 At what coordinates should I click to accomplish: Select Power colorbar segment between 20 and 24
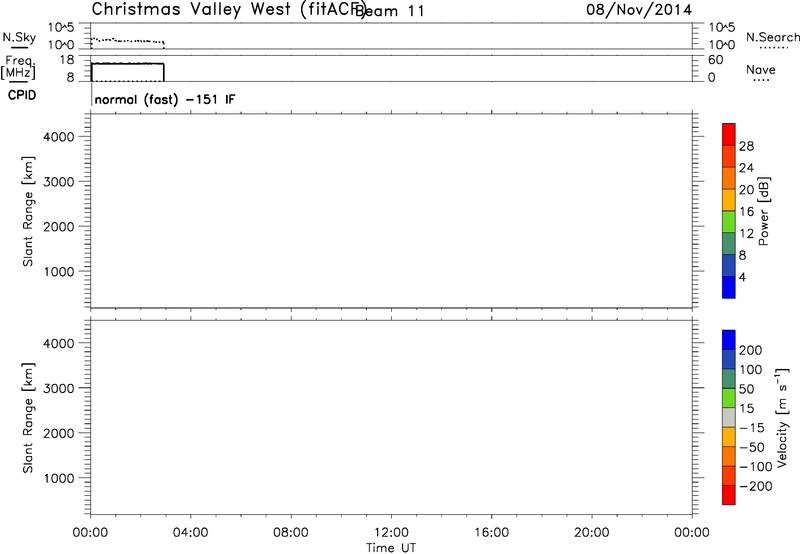coord(729,179)
